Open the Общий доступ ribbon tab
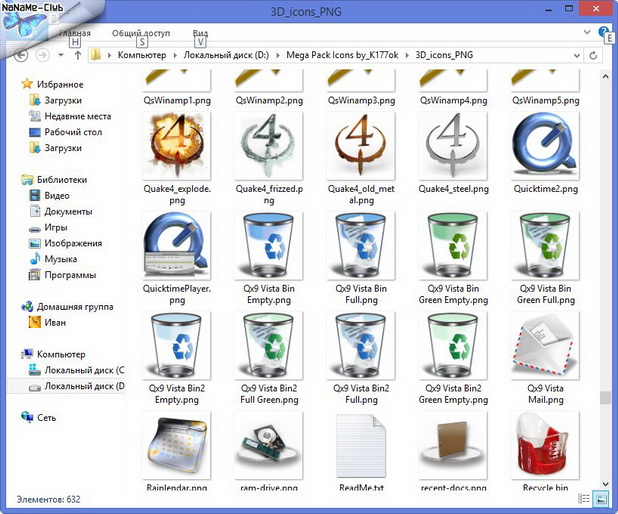 point(141,33)
